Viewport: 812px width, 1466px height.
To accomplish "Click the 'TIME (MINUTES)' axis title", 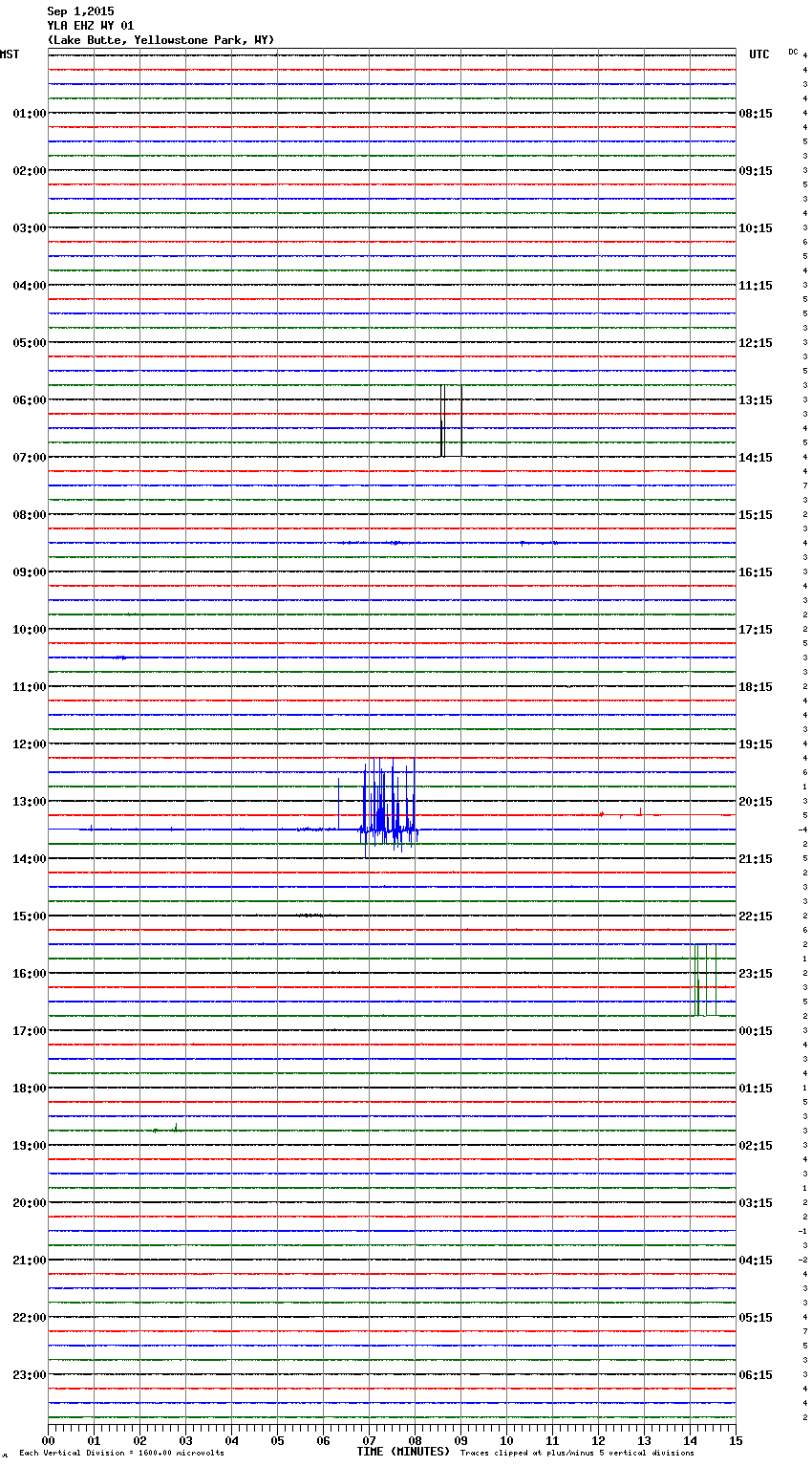I will 403,1452.
